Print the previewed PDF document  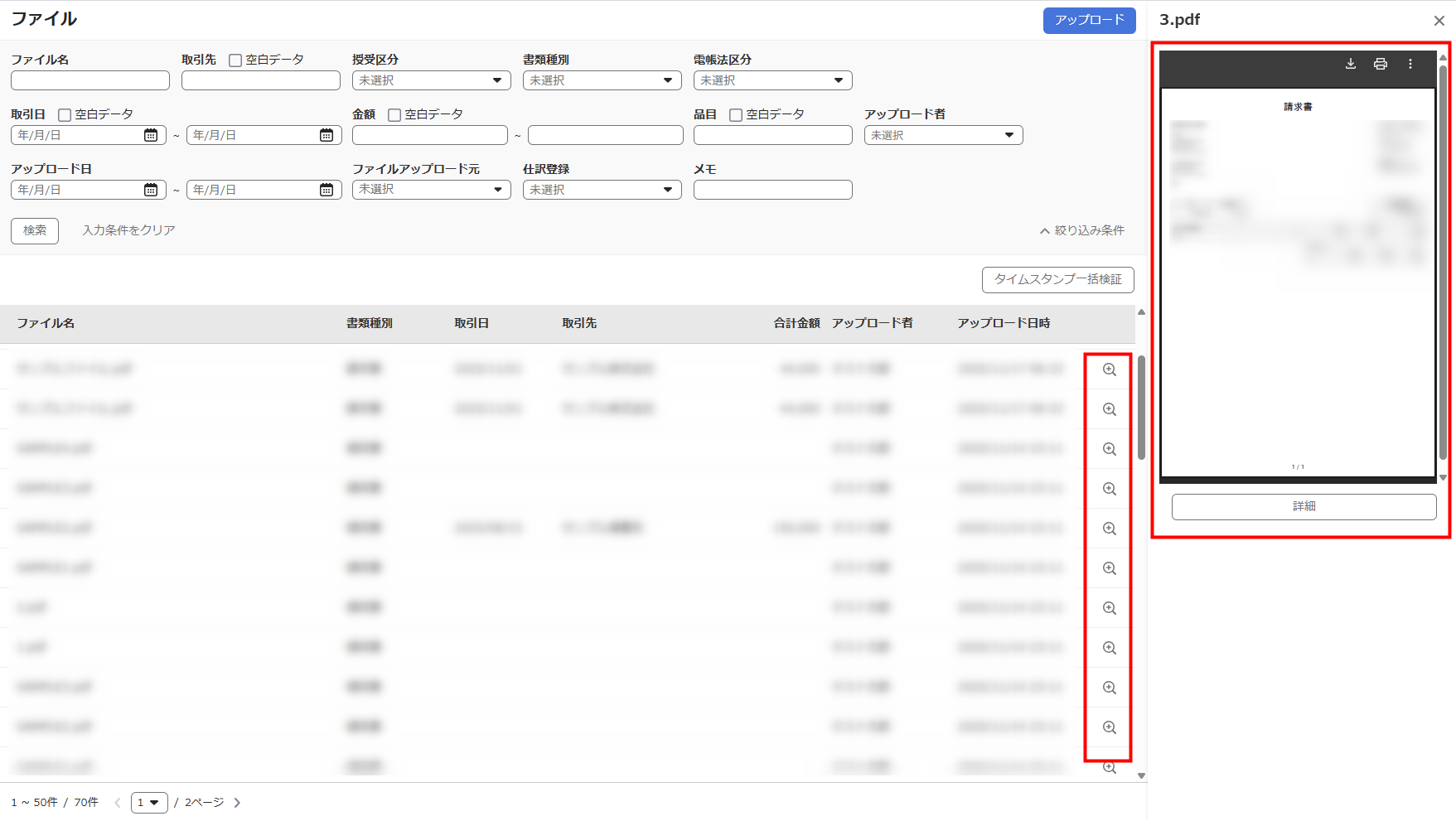point(1381,64)
